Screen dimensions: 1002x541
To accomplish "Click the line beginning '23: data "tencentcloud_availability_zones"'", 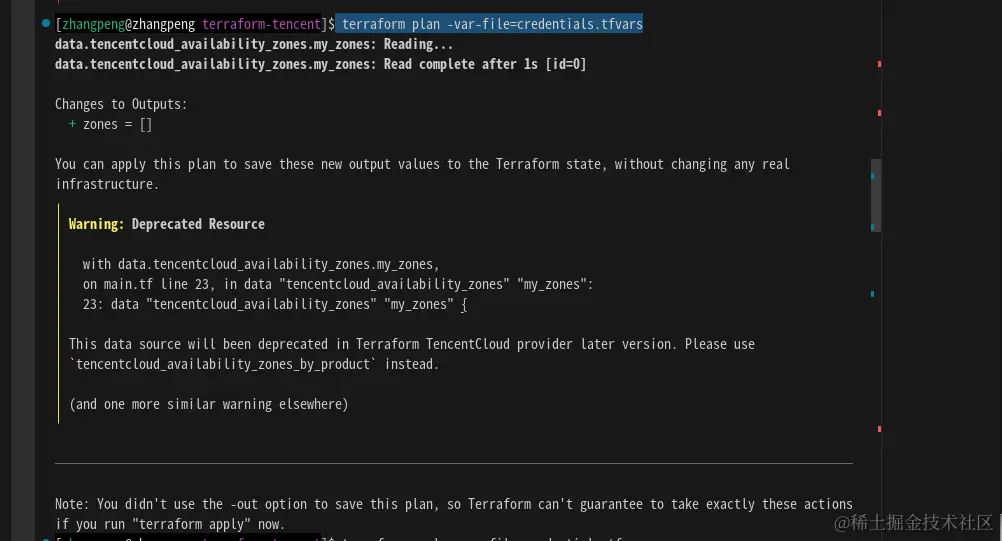I will click(275, 305).
